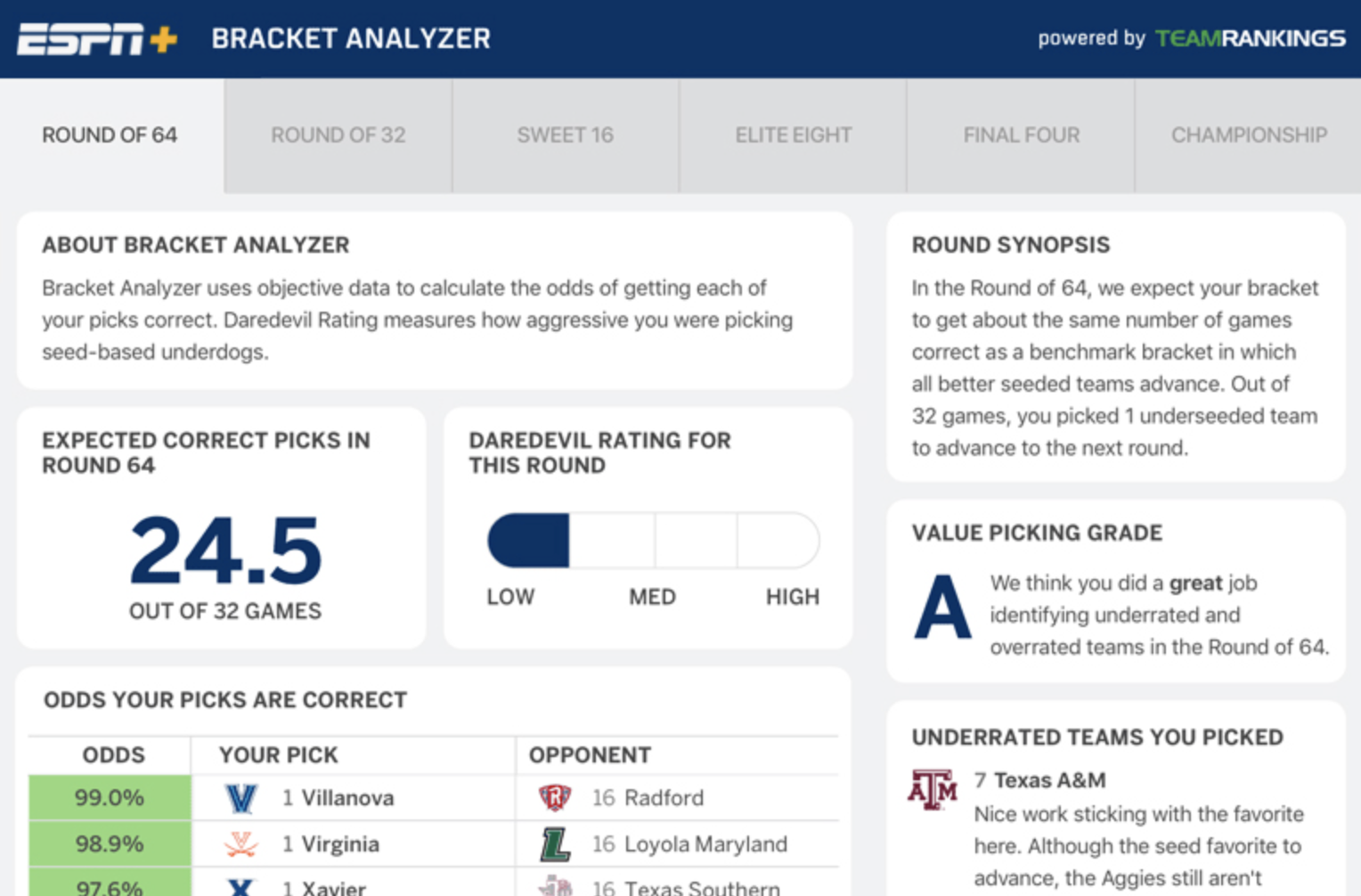Switch to the Round of 32 tab
This screenshot has width=1361, height=896.
(338, 134)
